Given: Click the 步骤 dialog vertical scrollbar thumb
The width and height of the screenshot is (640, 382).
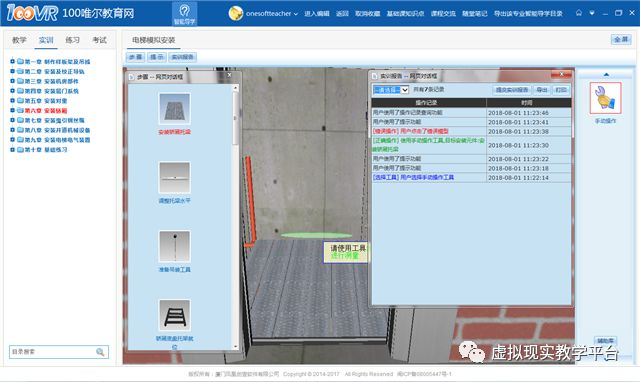Looking at the screenshot, I should coord(236,118).
